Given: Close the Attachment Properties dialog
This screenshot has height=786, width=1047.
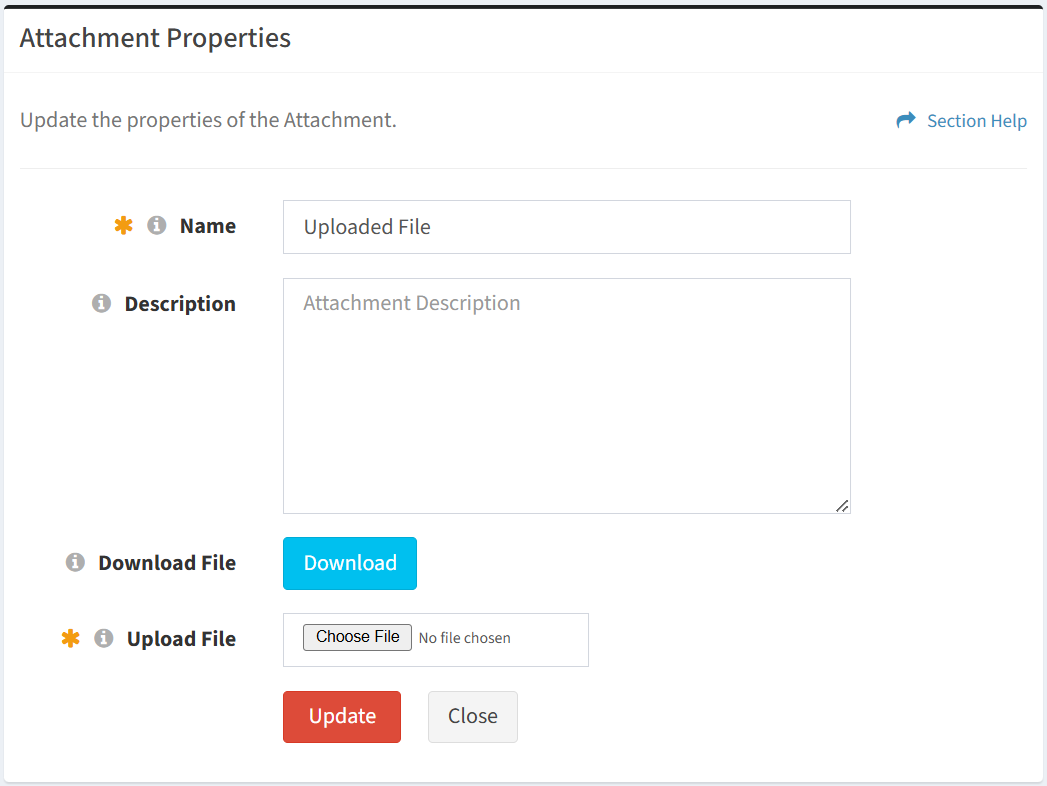Looking at the screenshot, I should (x=473, y=717).
